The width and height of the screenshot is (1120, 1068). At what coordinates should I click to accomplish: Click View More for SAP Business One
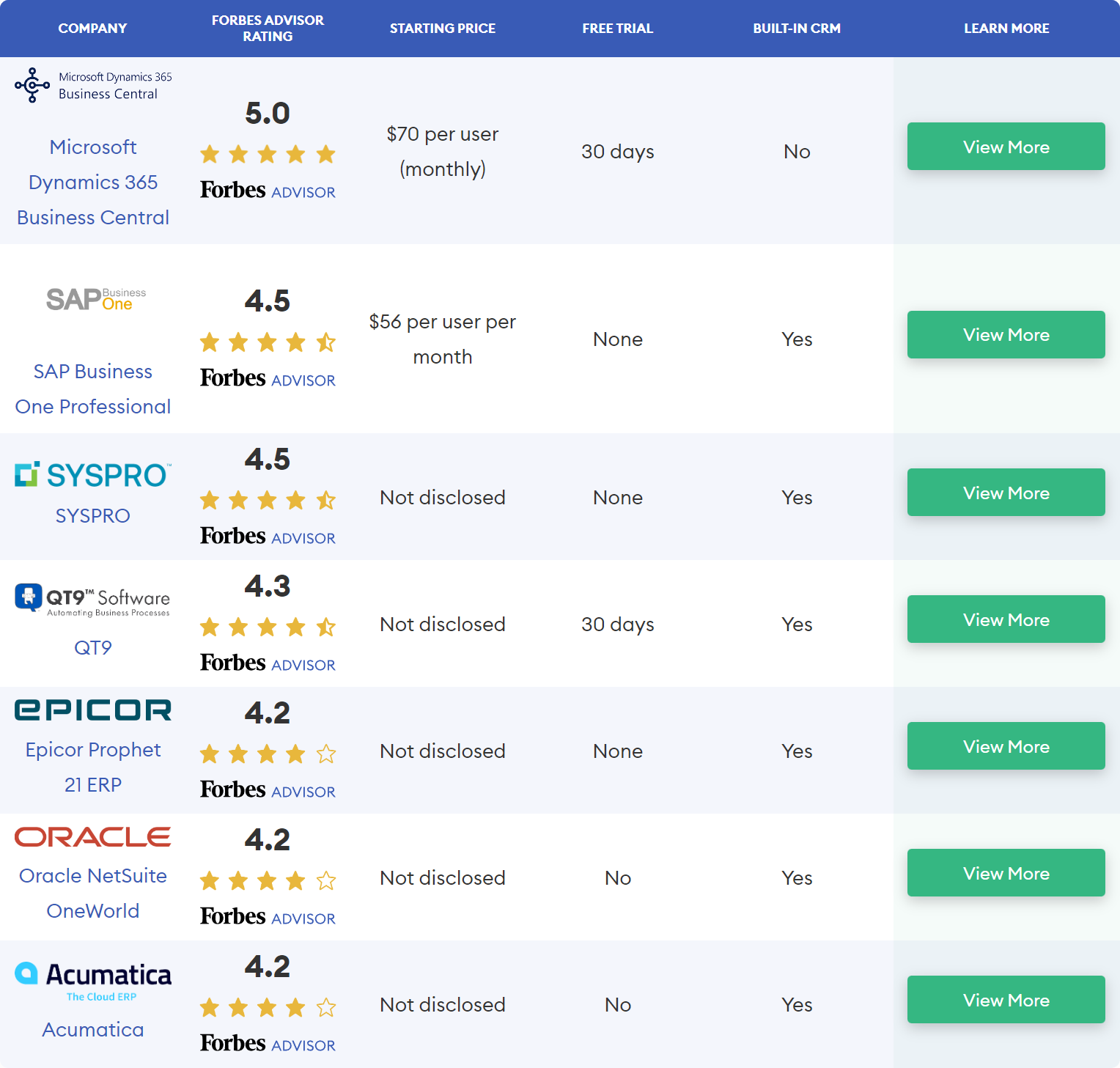(x=1006, y=335)
